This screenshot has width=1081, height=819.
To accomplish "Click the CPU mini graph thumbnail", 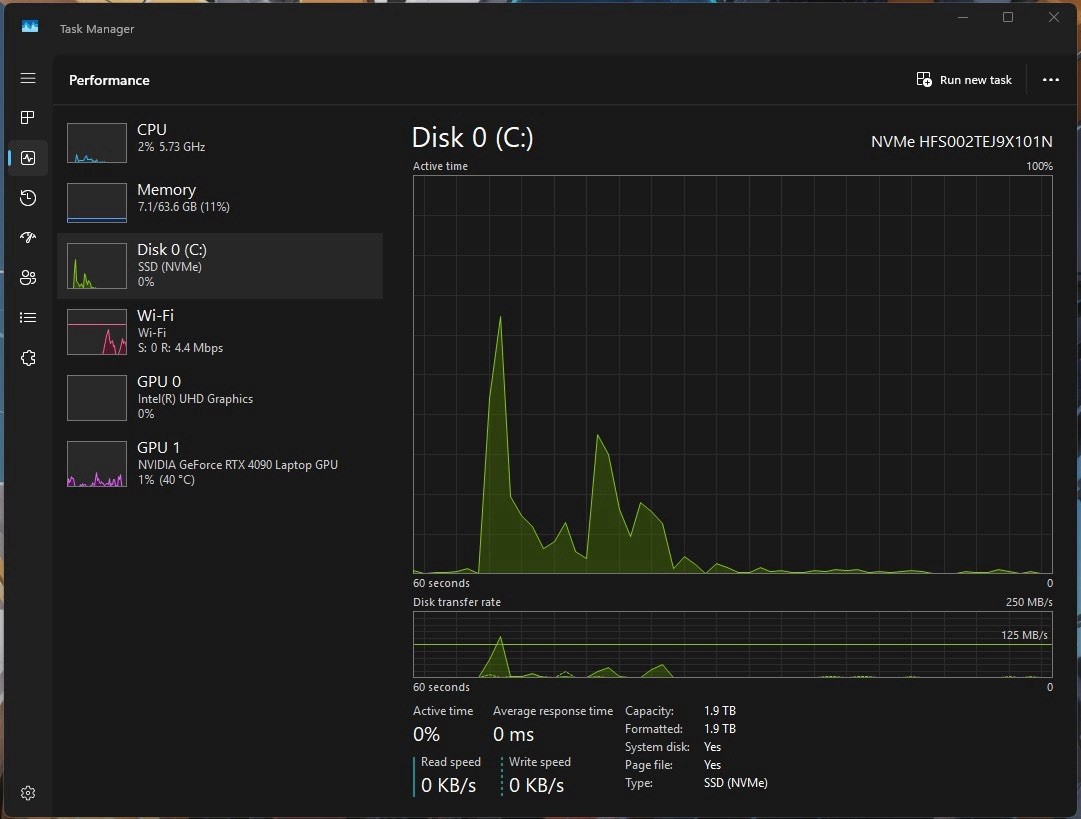I will pos(97,143).
